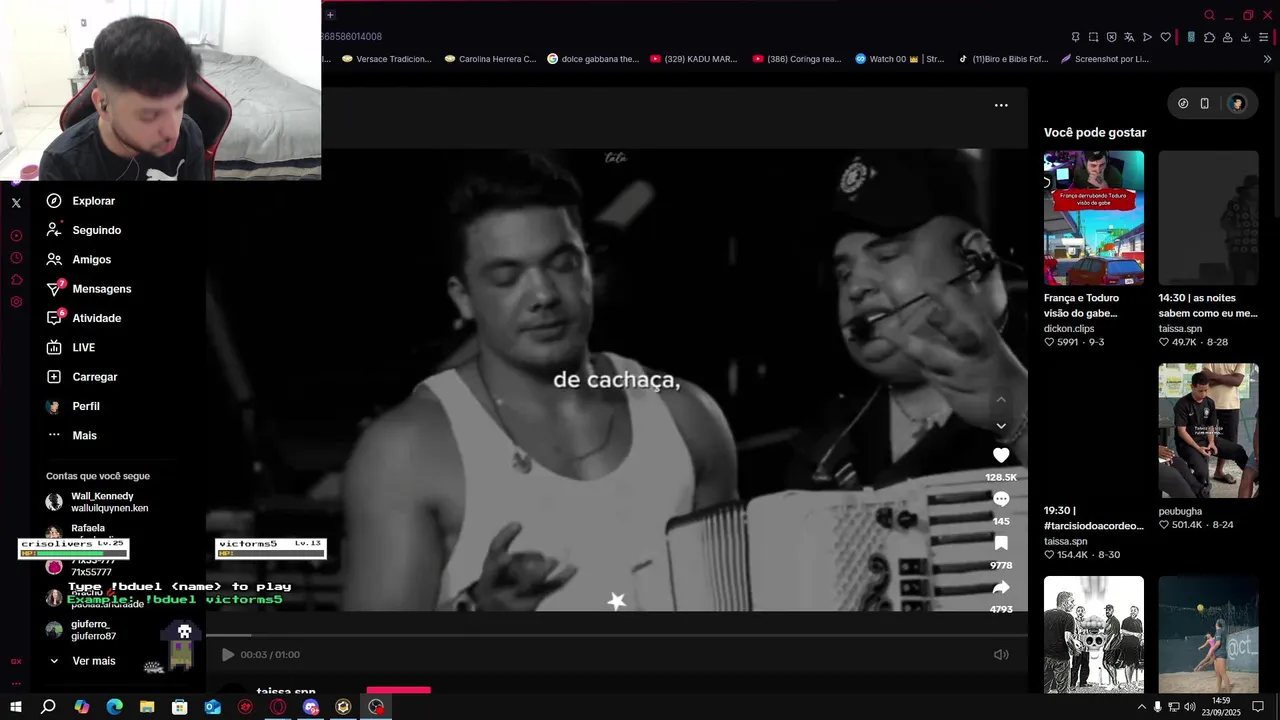Open bookmark Versace Tradicion...
1280x720 pixels.
tap(387, 59)
